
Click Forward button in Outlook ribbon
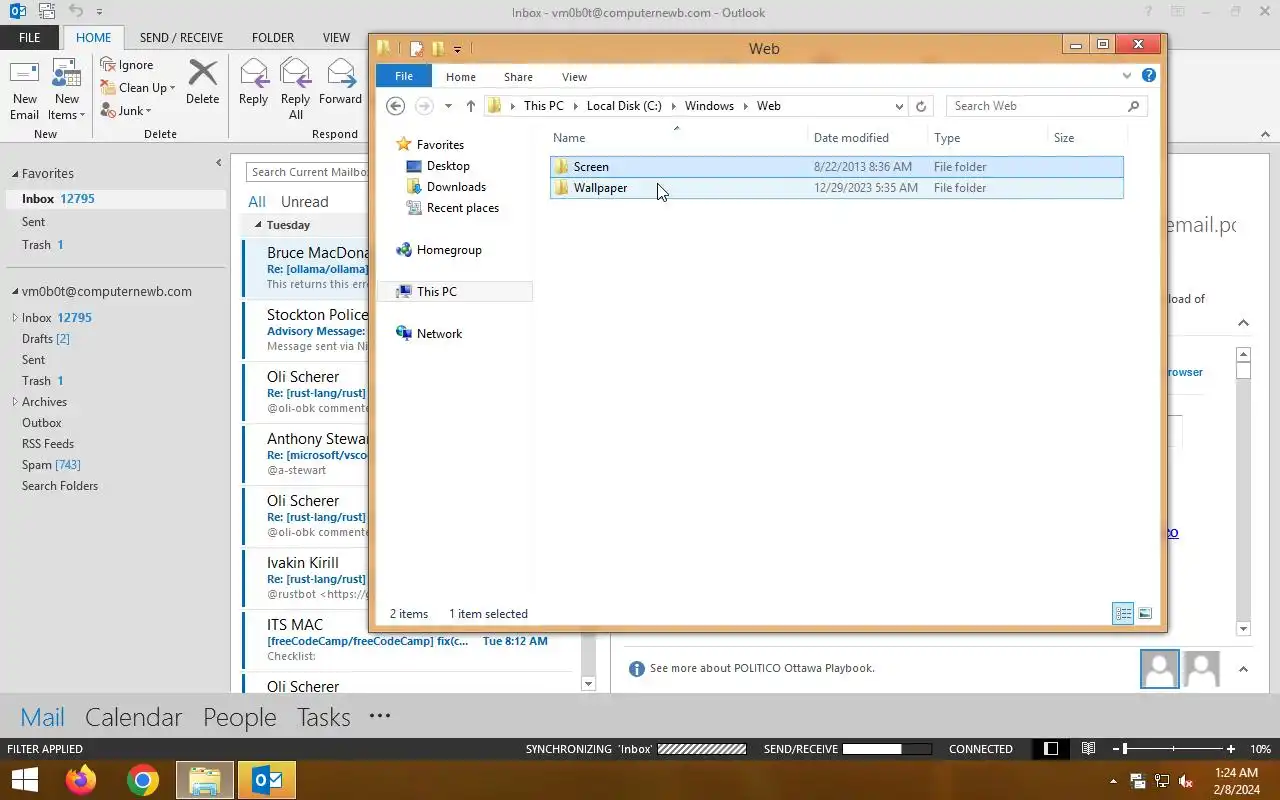[x=340, y=82]
